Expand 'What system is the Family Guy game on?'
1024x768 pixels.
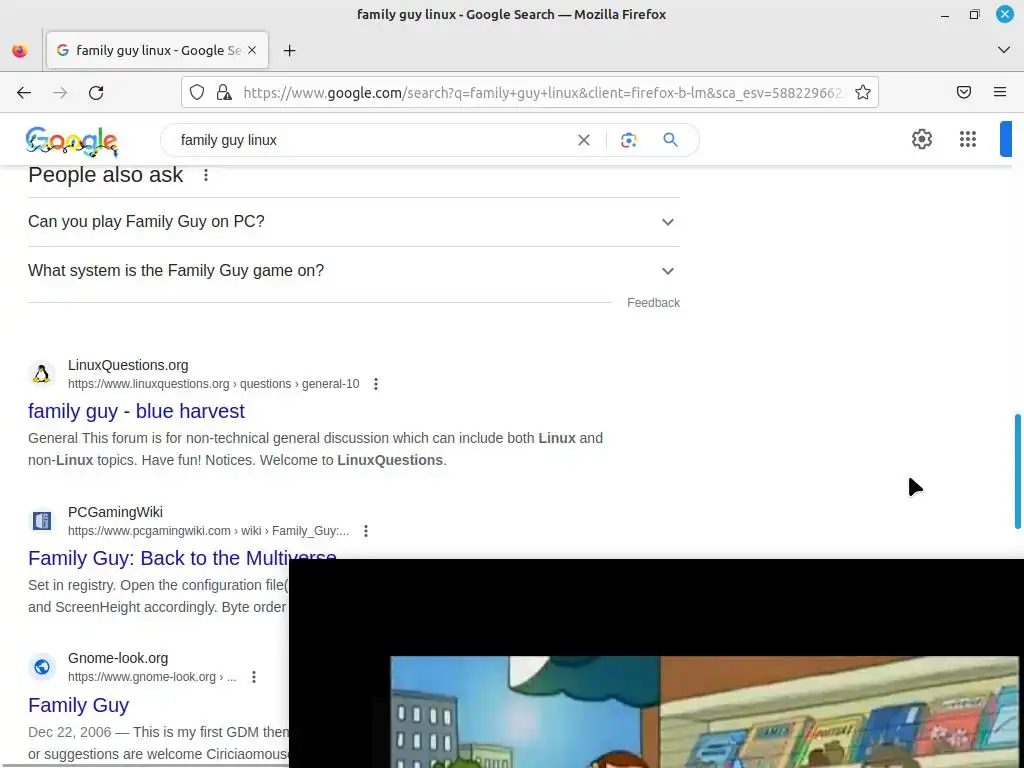coord(354,271)
